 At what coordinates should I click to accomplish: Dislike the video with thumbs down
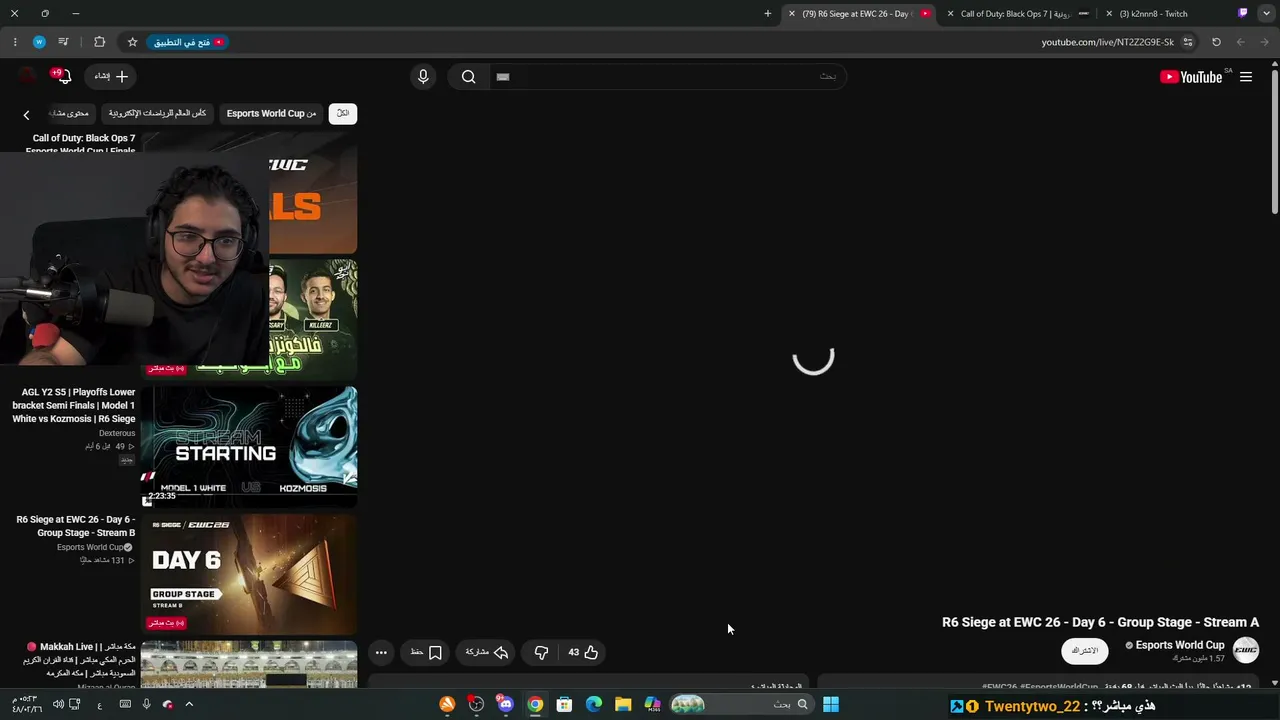tap(541, 653)
